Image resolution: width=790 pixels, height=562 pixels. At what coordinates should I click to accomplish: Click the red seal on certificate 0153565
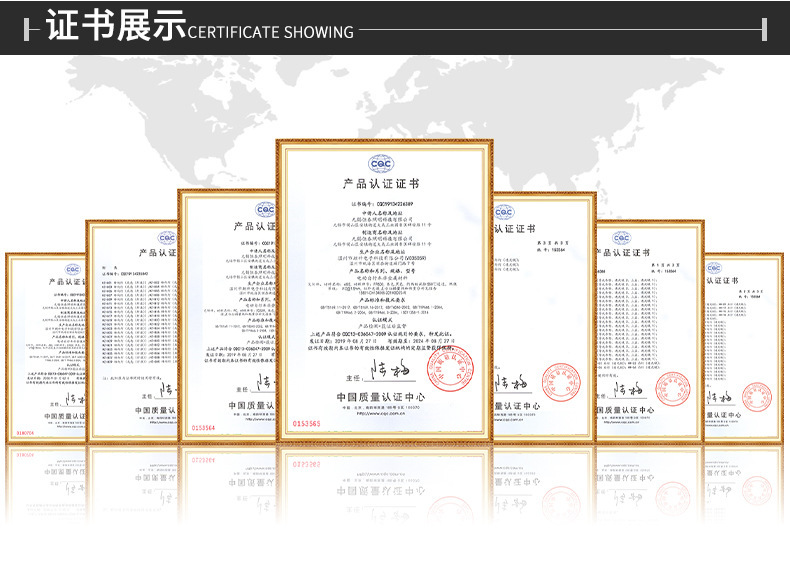pyautogui.click(x=450, y=368)
